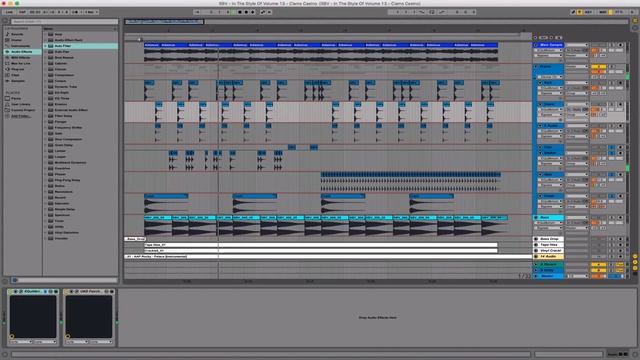Select Audio Effects category in browser

(22, 52)
